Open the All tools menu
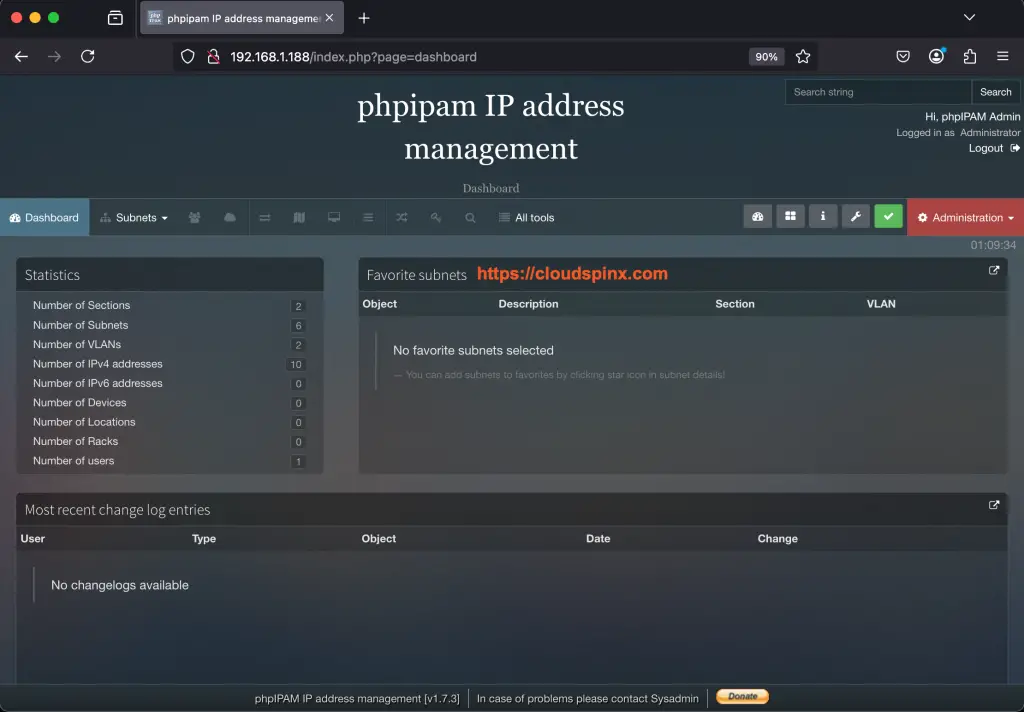Screen dimensions: 1024x712 click(526, 217)
